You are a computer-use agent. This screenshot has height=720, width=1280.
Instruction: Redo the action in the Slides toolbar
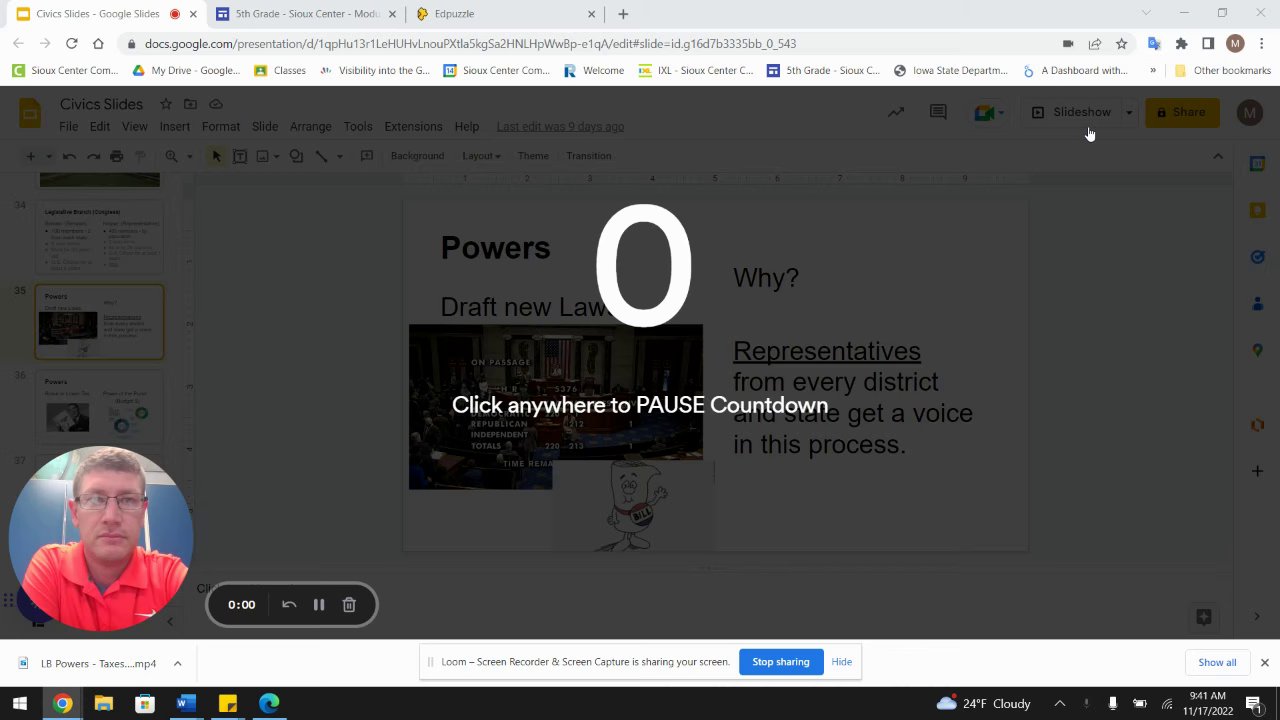(x=93, y=156)
